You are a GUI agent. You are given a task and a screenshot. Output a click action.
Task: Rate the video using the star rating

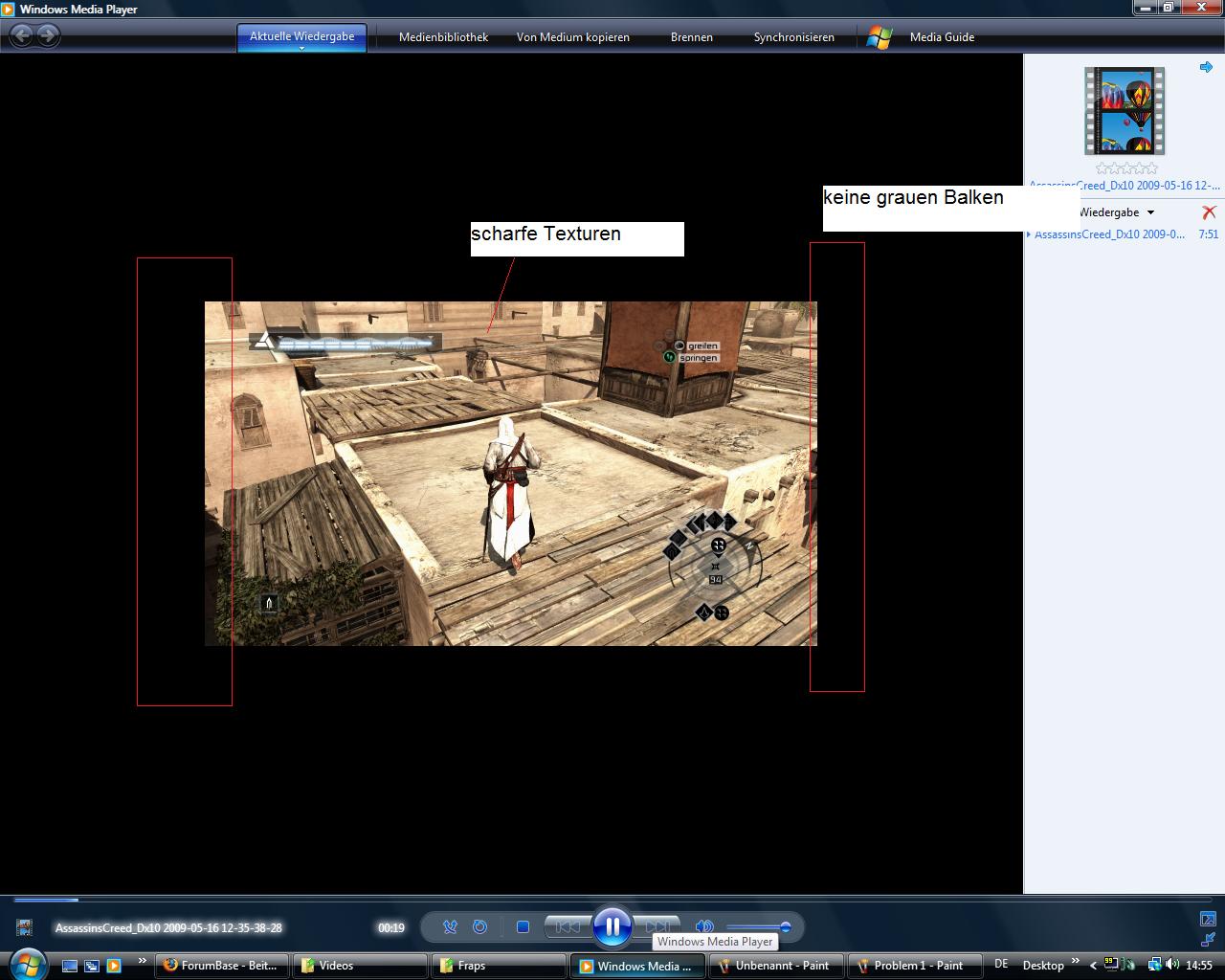[1126, 168]
